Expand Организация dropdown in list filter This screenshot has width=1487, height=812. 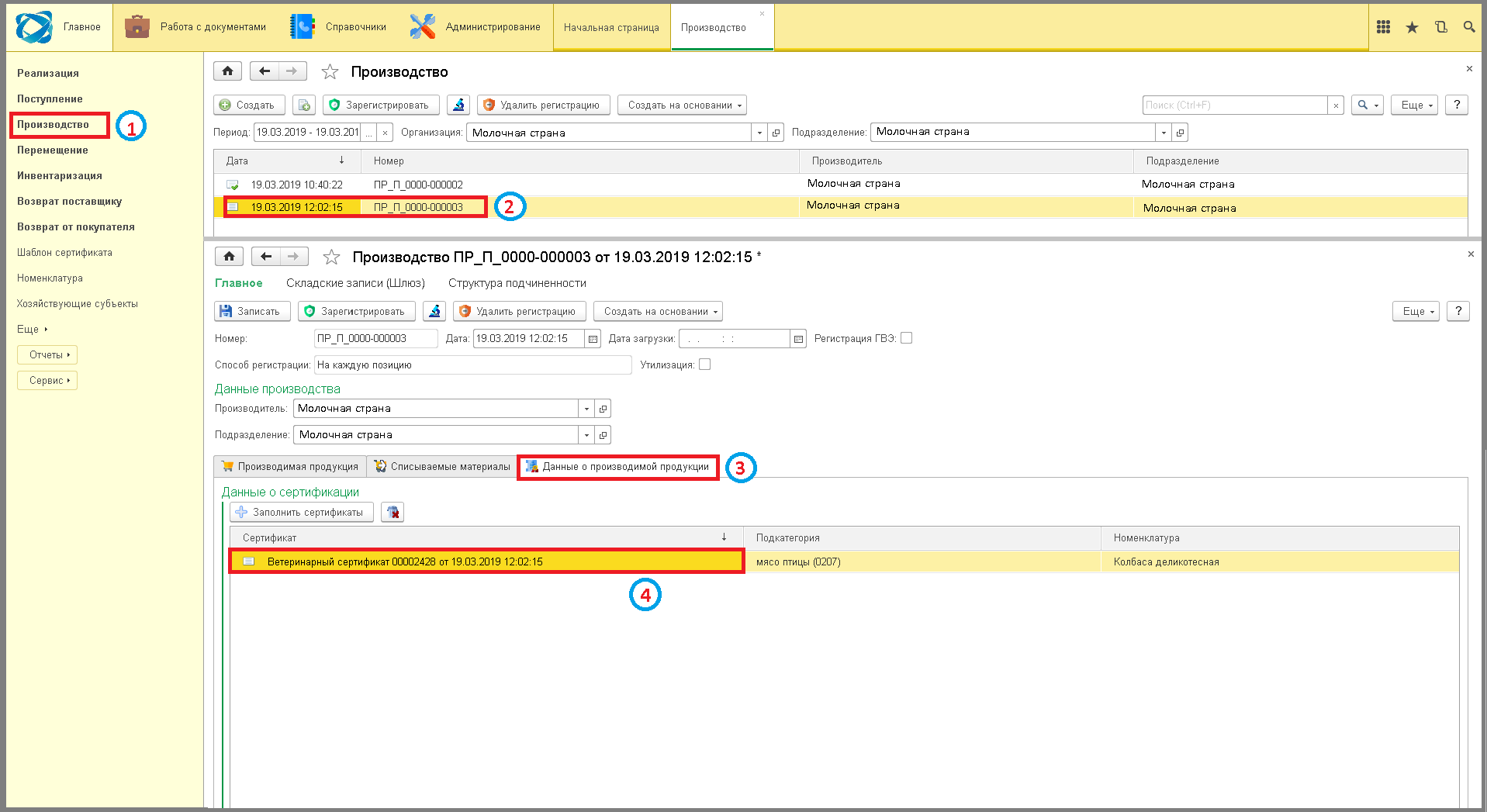759,133
